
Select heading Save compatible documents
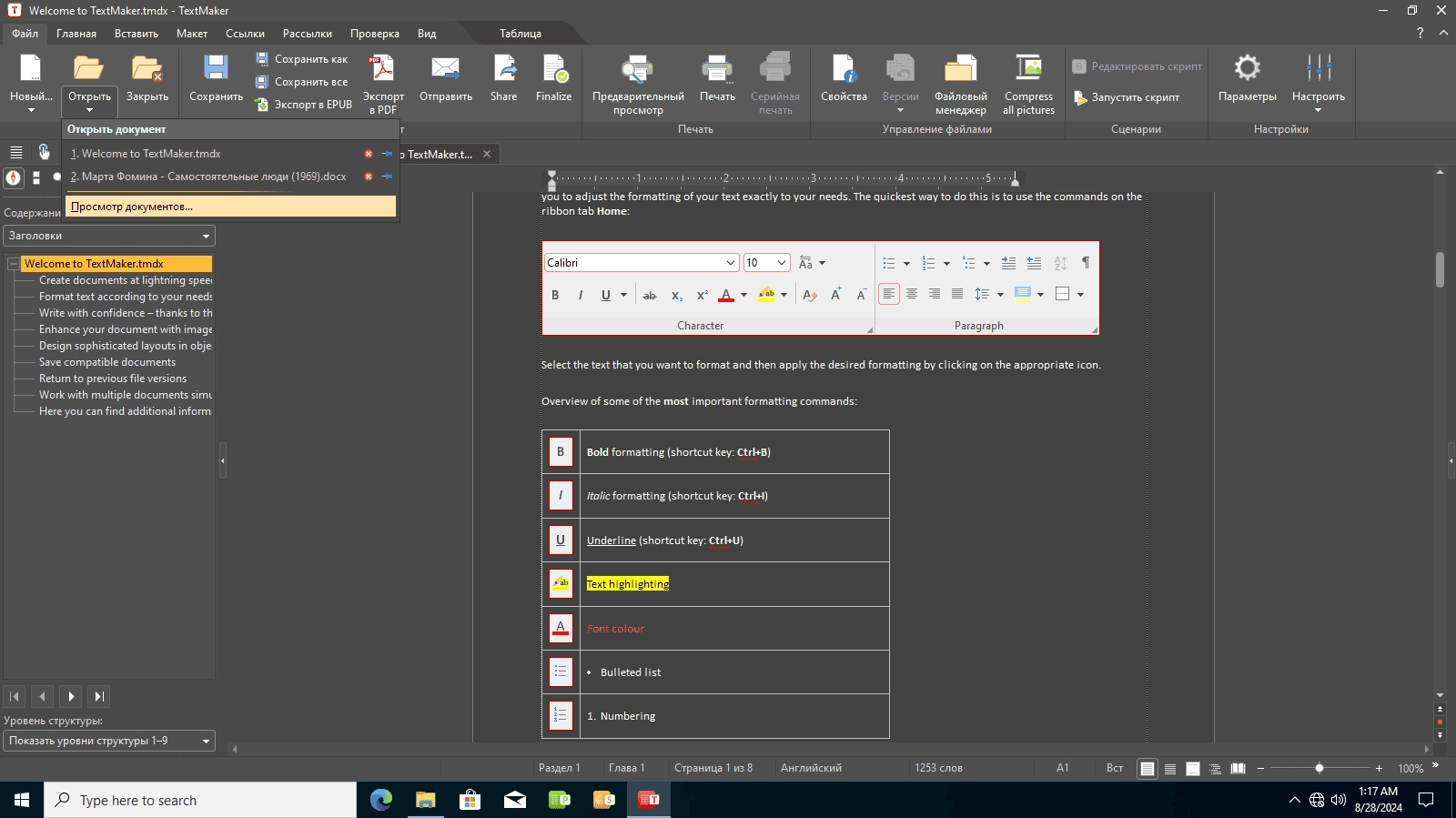click(107, 362)
